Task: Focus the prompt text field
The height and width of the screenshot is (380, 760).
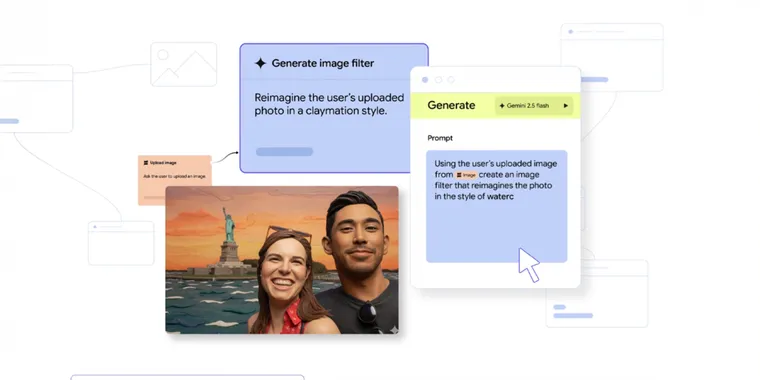Action: (496, 206)
